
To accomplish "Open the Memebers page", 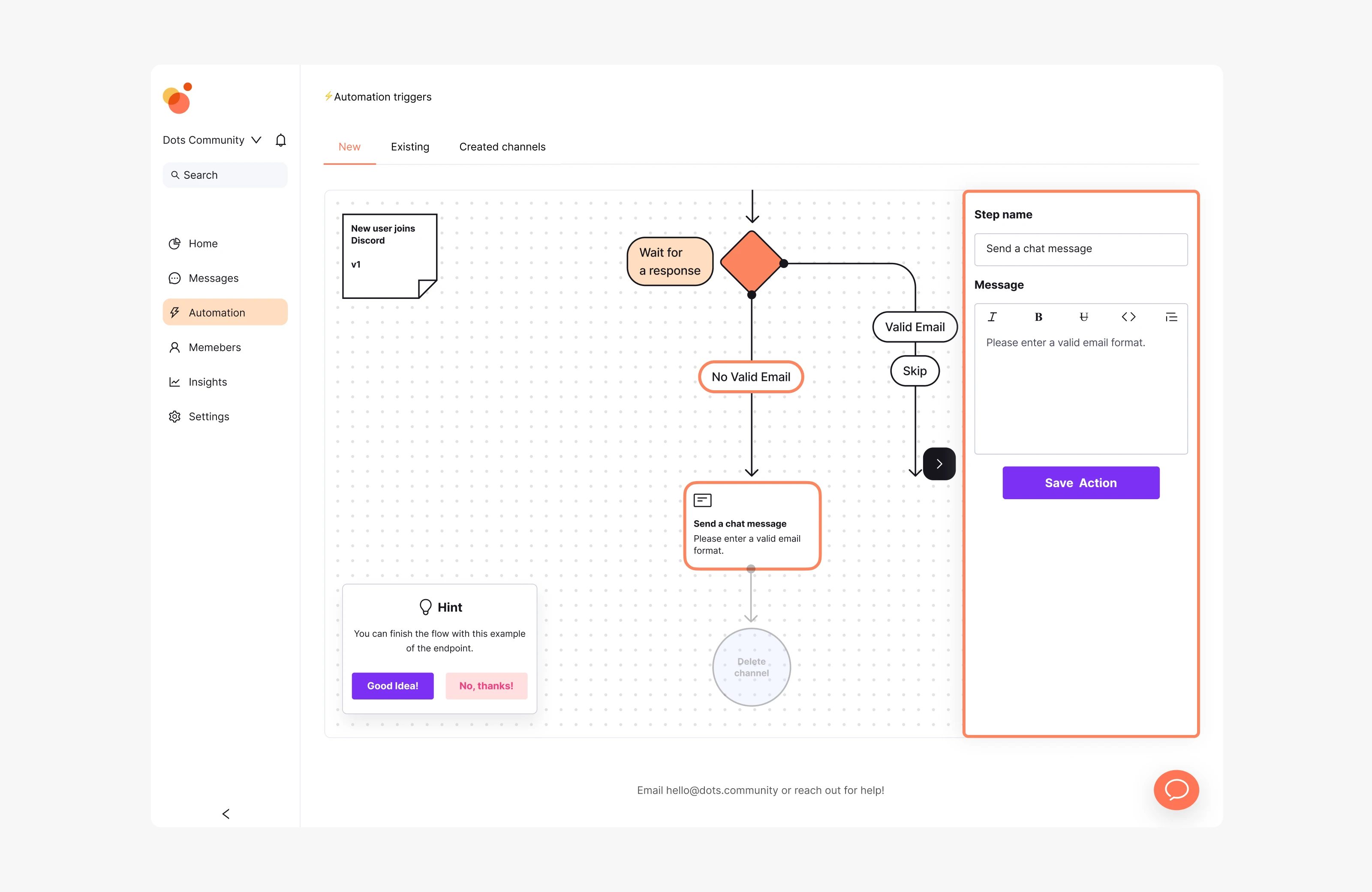I will click(x=225, y=347).
